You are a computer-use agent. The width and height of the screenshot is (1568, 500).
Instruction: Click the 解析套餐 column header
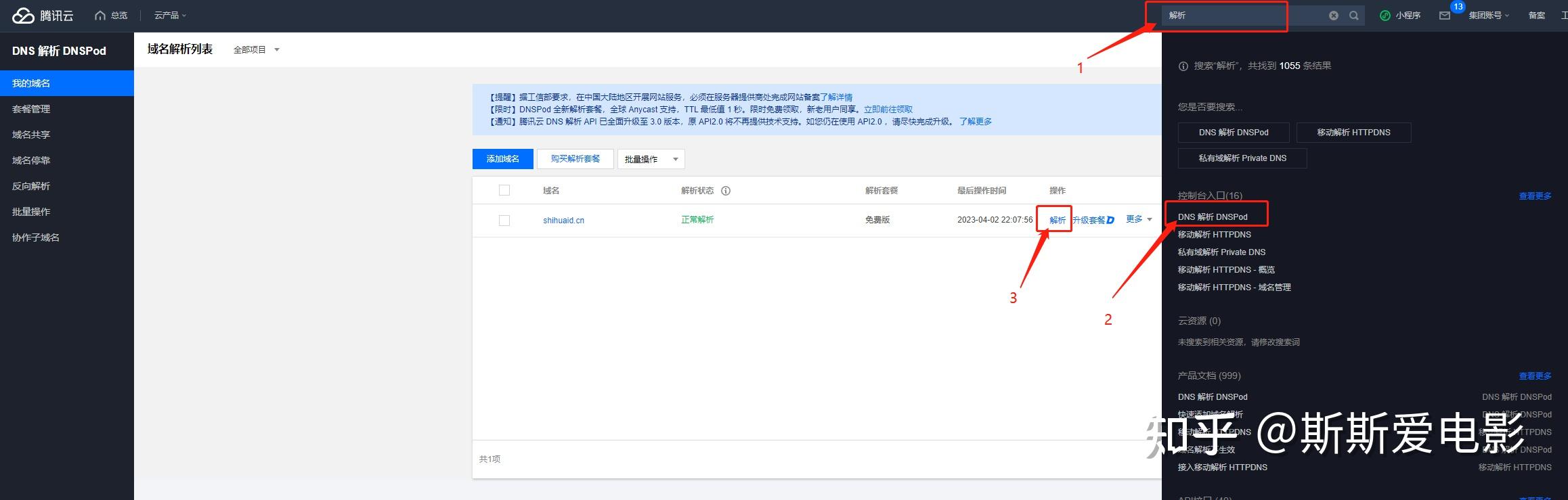(881, 191)
